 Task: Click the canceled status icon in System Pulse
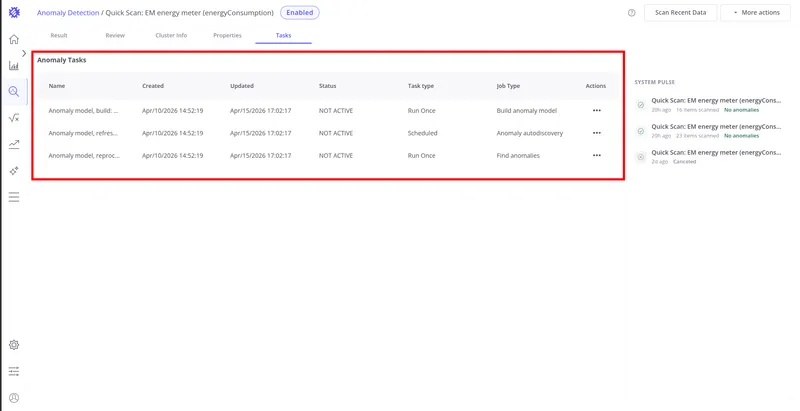(641, 157)
